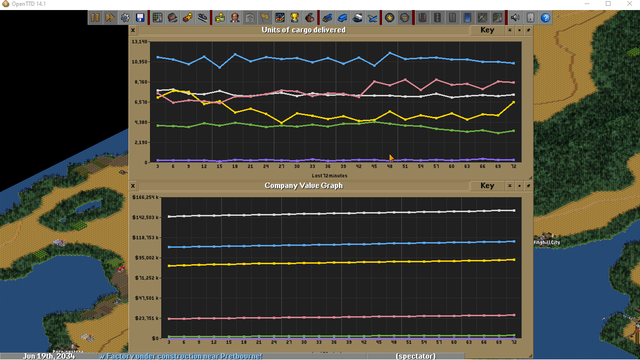This screenshot has height=360, width=640.
Task: Show the road vehicle list icon
Action: (342, 18)
